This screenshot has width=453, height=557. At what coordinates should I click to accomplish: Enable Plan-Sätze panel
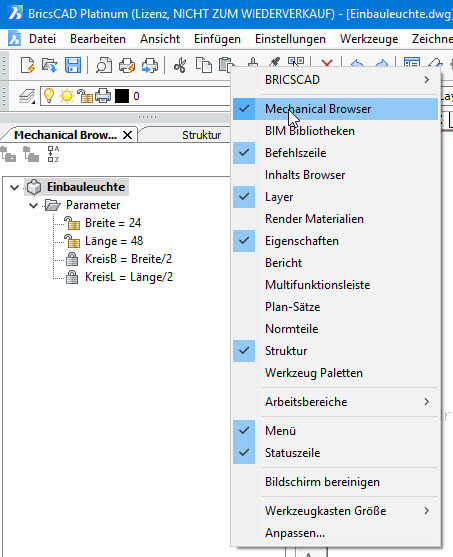(x=336, y=307)
